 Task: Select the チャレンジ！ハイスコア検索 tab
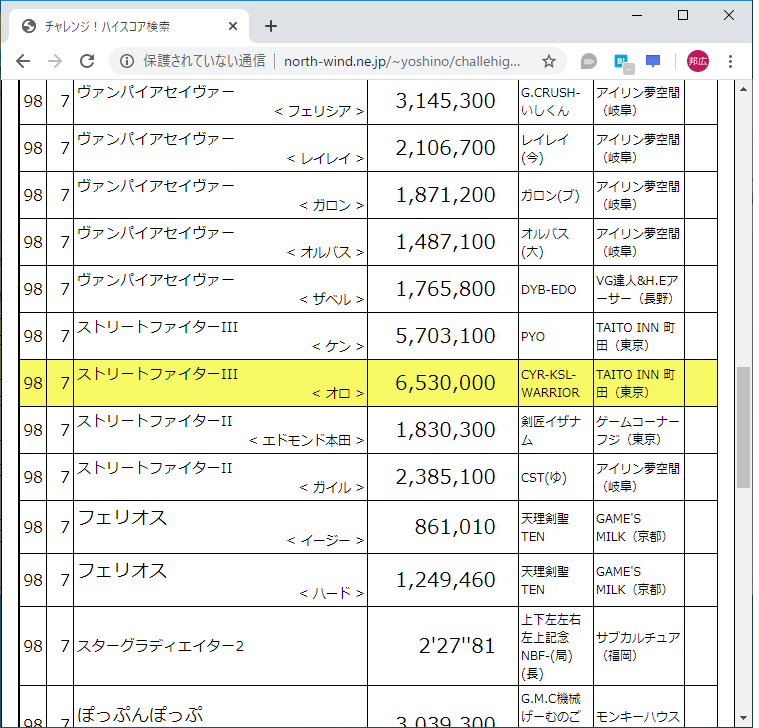point(128,26)
